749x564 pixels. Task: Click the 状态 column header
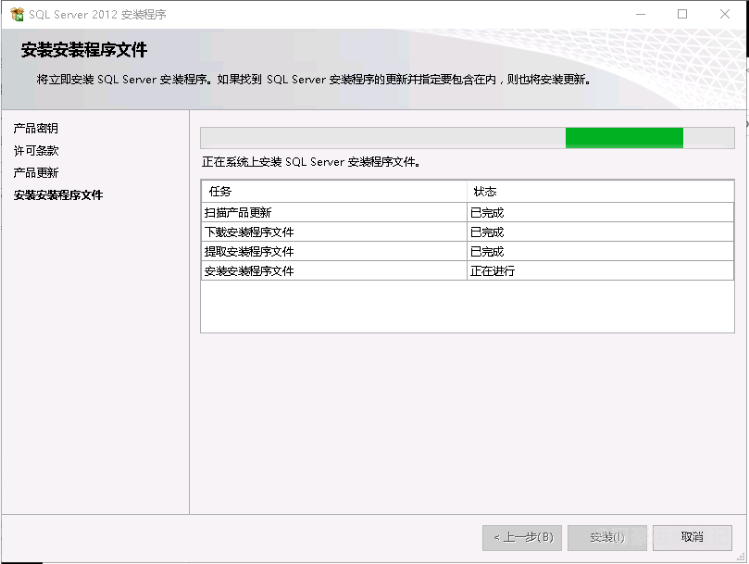coord(485,191)
